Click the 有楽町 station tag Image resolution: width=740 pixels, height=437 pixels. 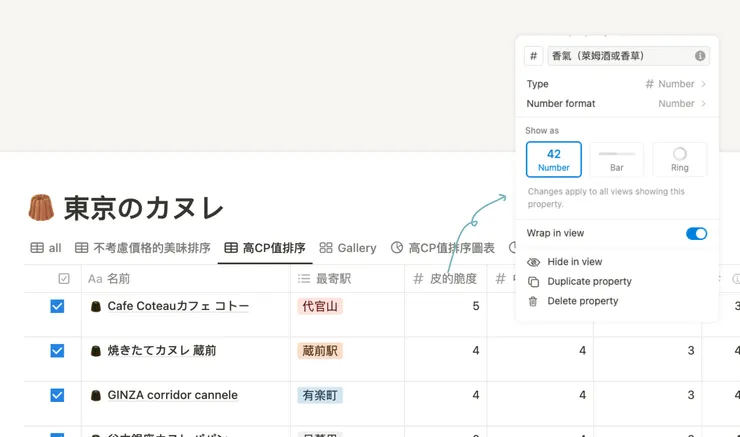(x=320, y=395)
